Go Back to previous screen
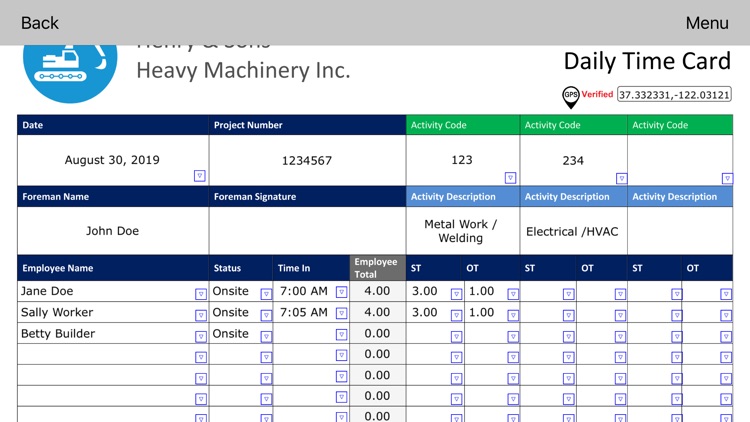The width and height of the screenshot is (750, 422). coord(40,23)
